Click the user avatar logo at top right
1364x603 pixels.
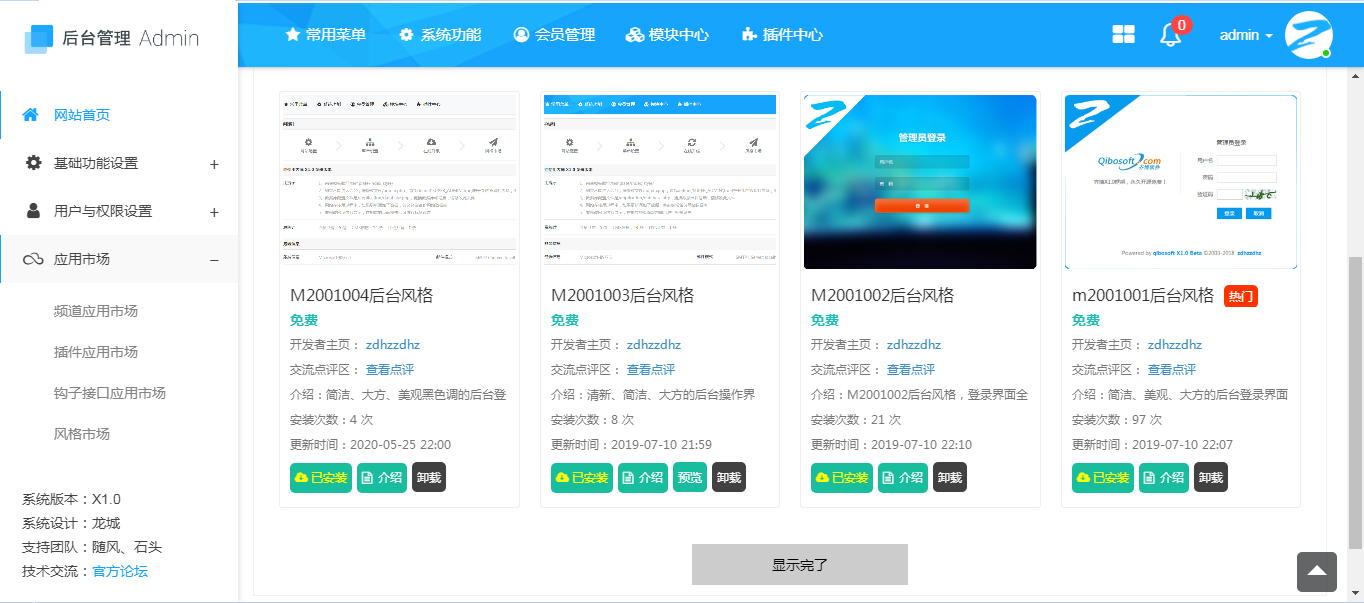[x=1308, y=35]
